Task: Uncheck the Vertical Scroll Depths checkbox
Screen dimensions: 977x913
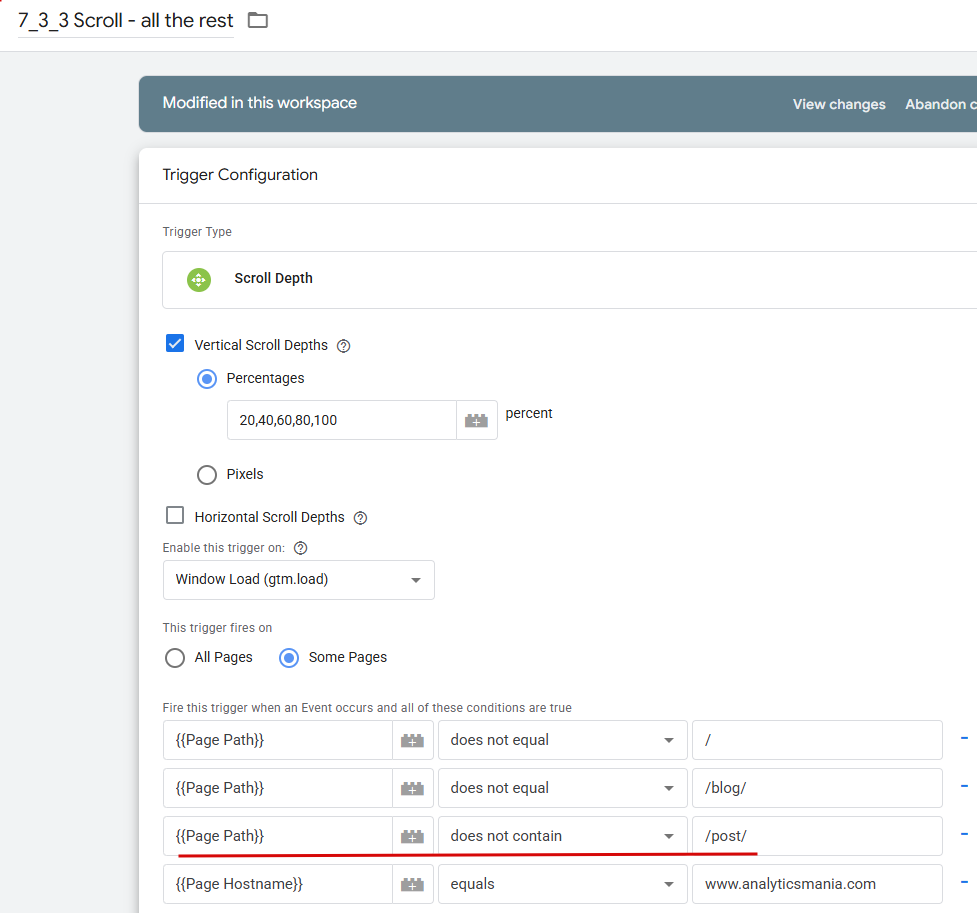Action: (x=175, y=344)
